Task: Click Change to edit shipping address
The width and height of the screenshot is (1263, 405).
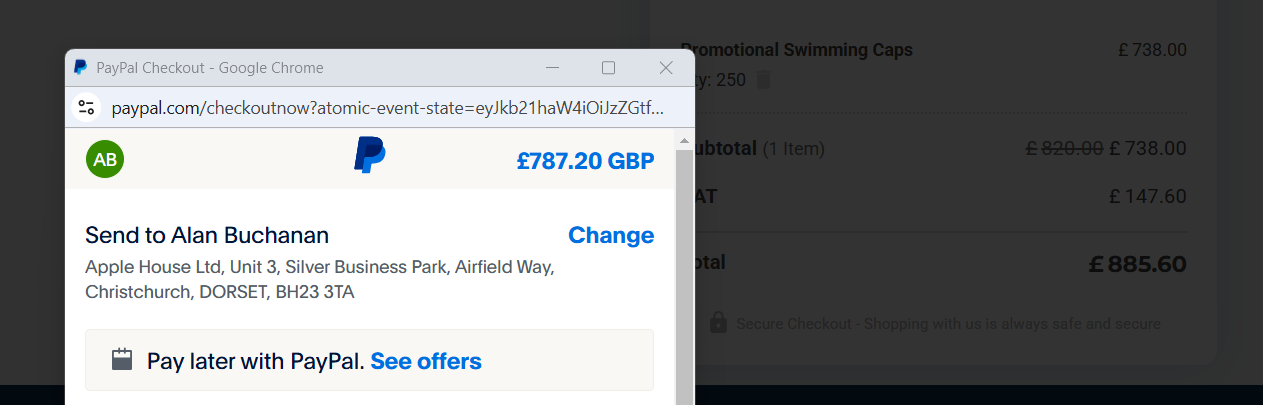Action: coord(611,235)
